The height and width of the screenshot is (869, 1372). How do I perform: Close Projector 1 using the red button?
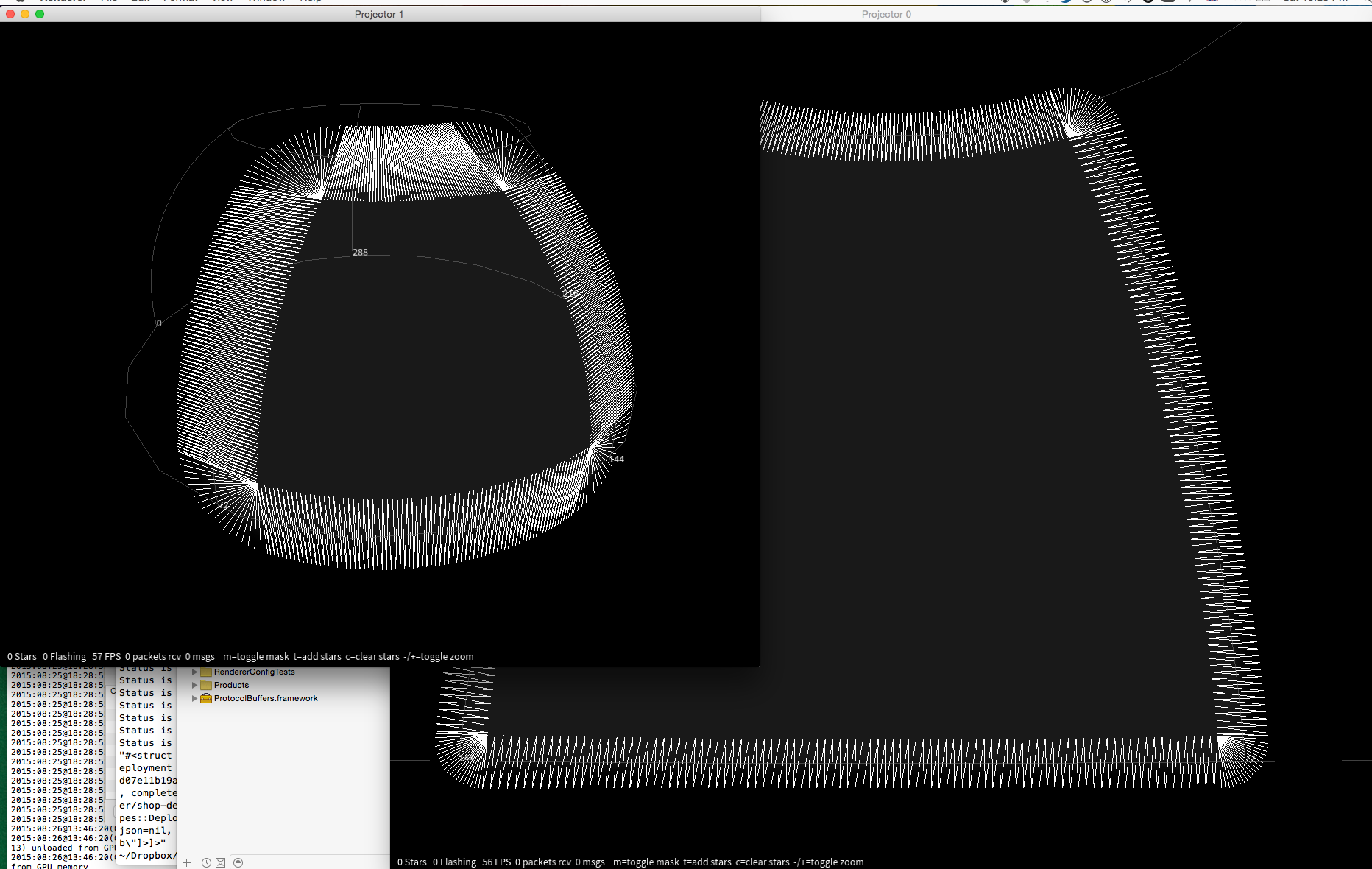pyautogui.click(x=10, y=14)
